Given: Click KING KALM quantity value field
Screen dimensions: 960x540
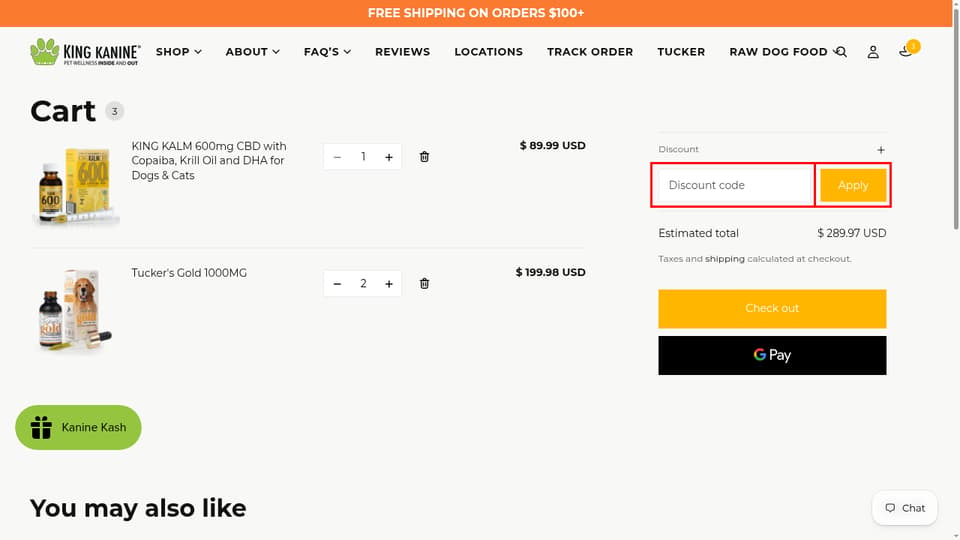Looking at the screenshot, I should pos(363,157).
